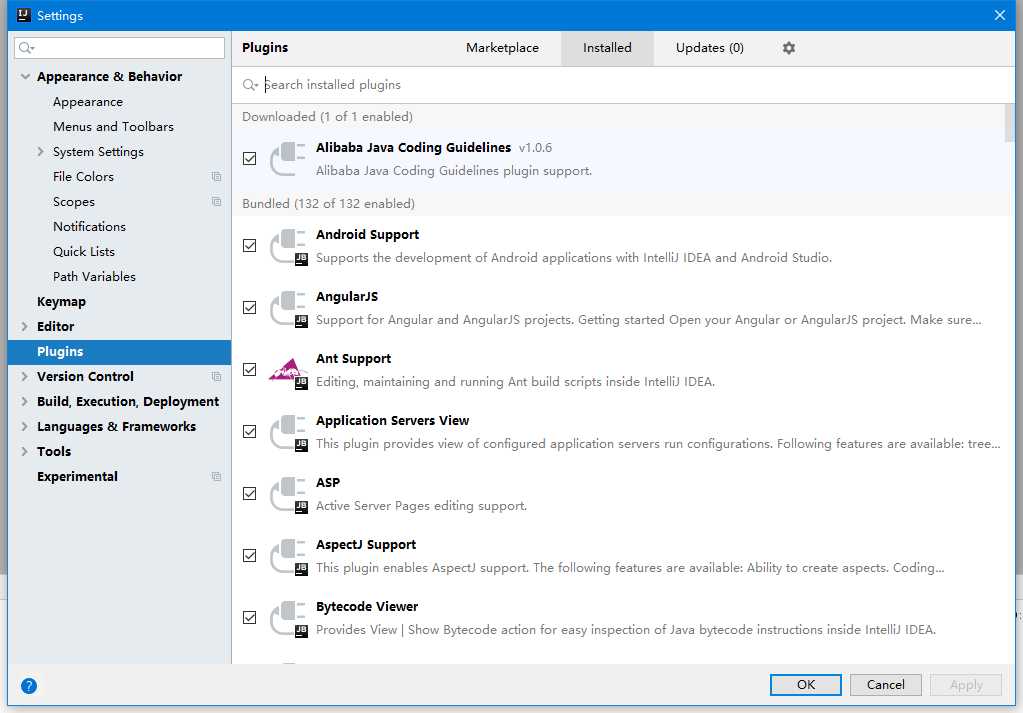
Task: Click the Cancel button
Action: (885, 685)
